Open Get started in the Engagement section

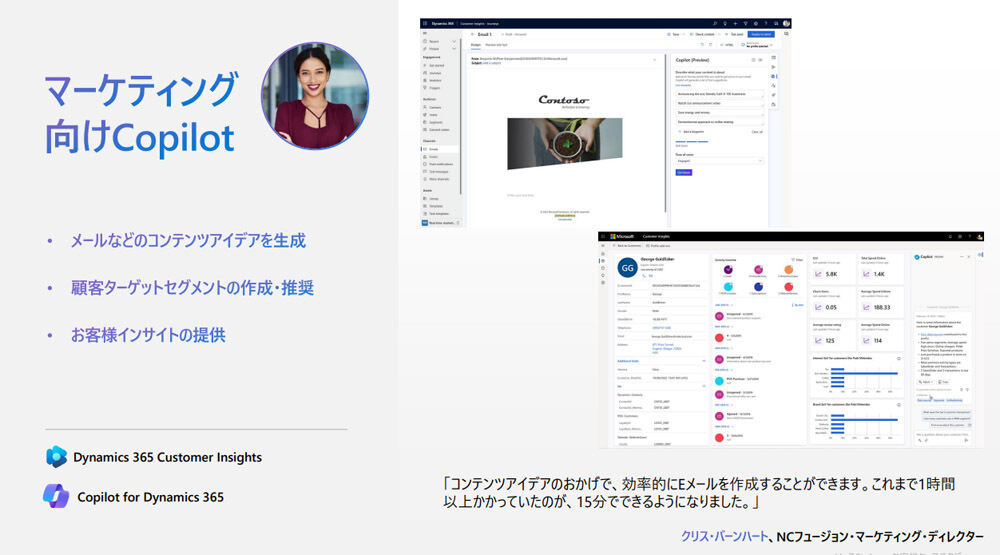[x=439, y=65]
